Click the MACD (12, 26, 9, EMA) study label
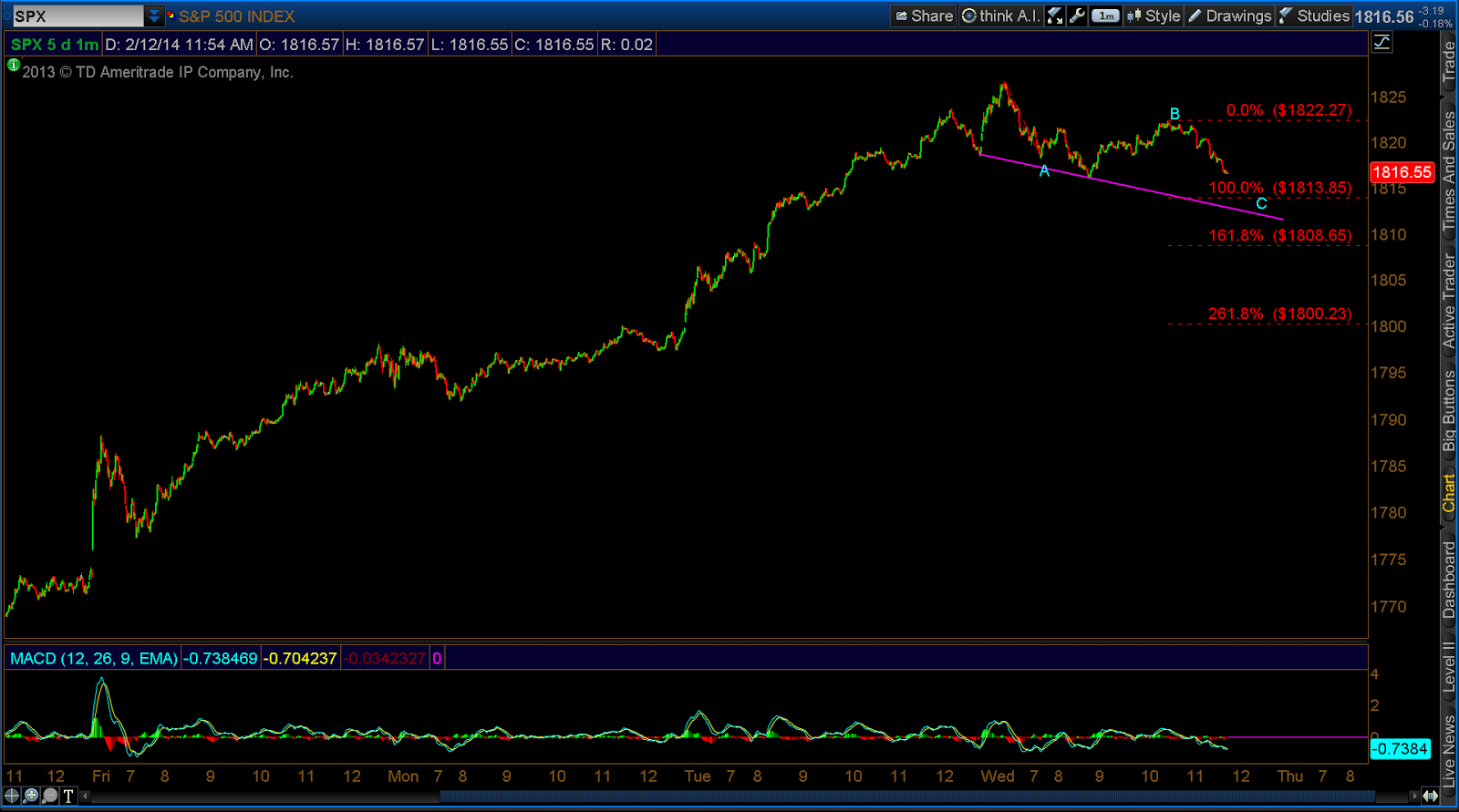Image resolution: width=1459 pixels, height=812 pixels. pyautogui.click(x=94, y=658)
